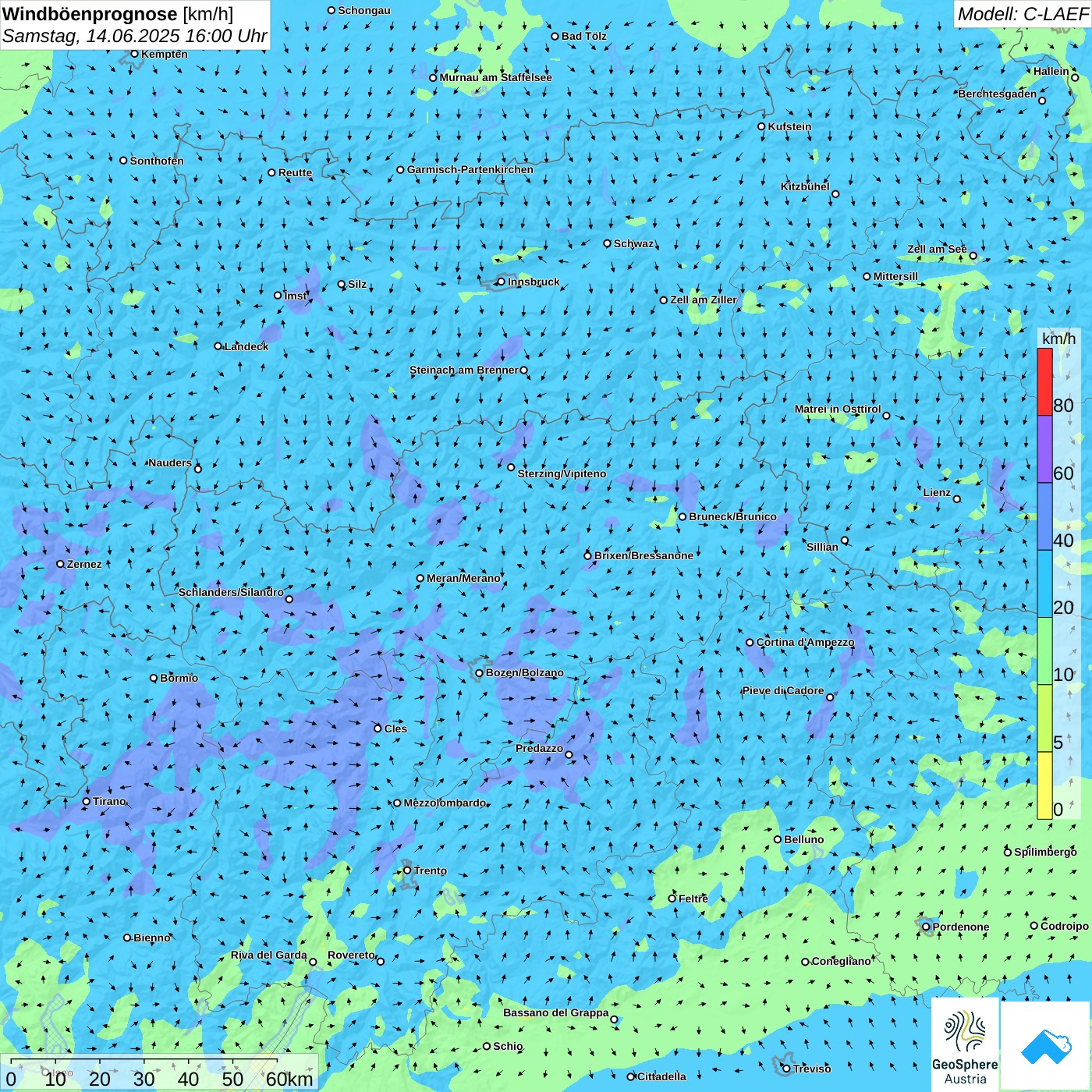The height and width of the screenshot is (1092, 1092).
Task: Click the Trento city marker
Action: pos(407,870)
